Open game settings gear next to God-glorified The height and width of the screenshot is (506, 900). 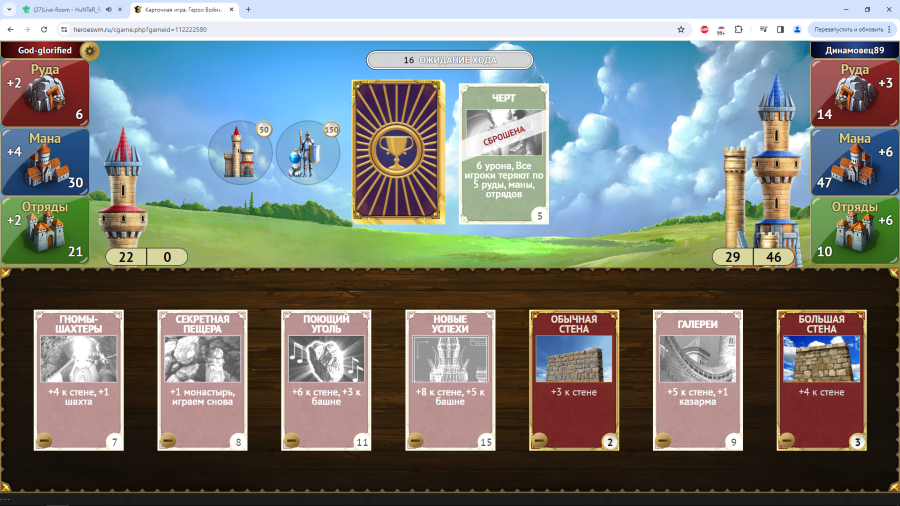pyautogui.click(x=90, y=50)
